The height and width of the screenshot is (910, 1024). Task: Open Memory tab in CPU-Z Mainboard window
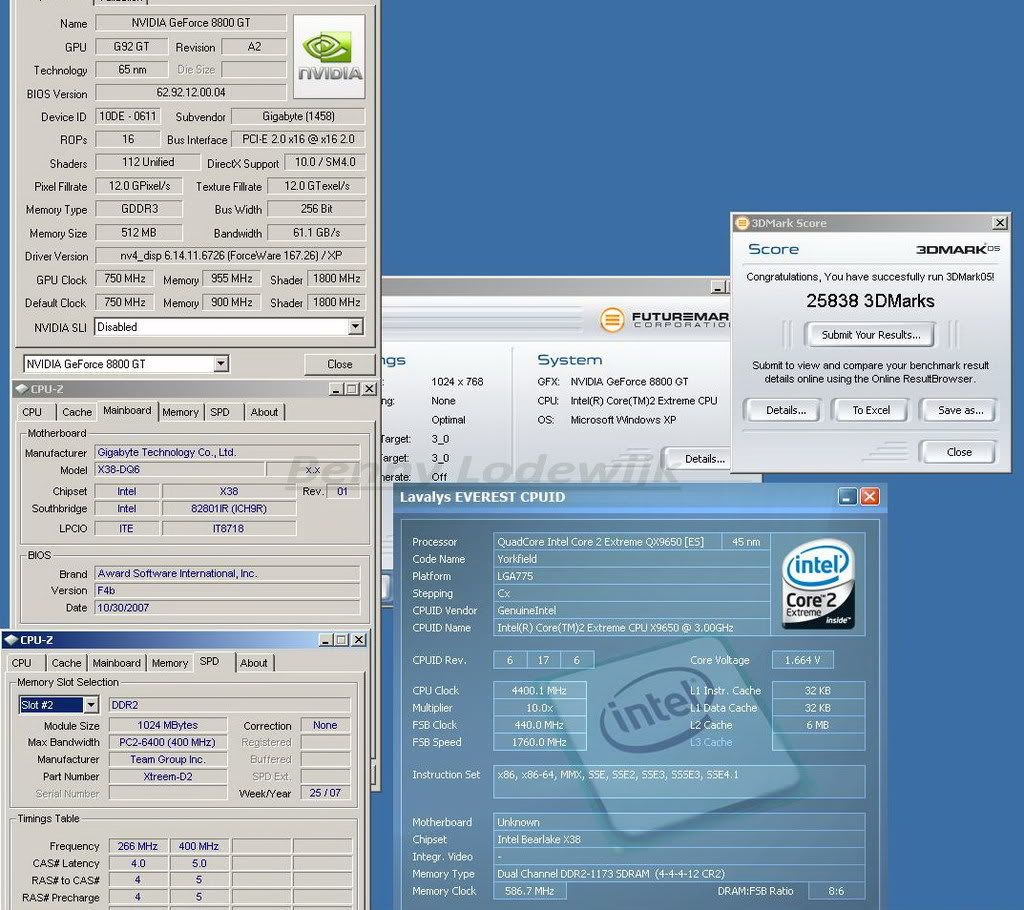(180, 412)
